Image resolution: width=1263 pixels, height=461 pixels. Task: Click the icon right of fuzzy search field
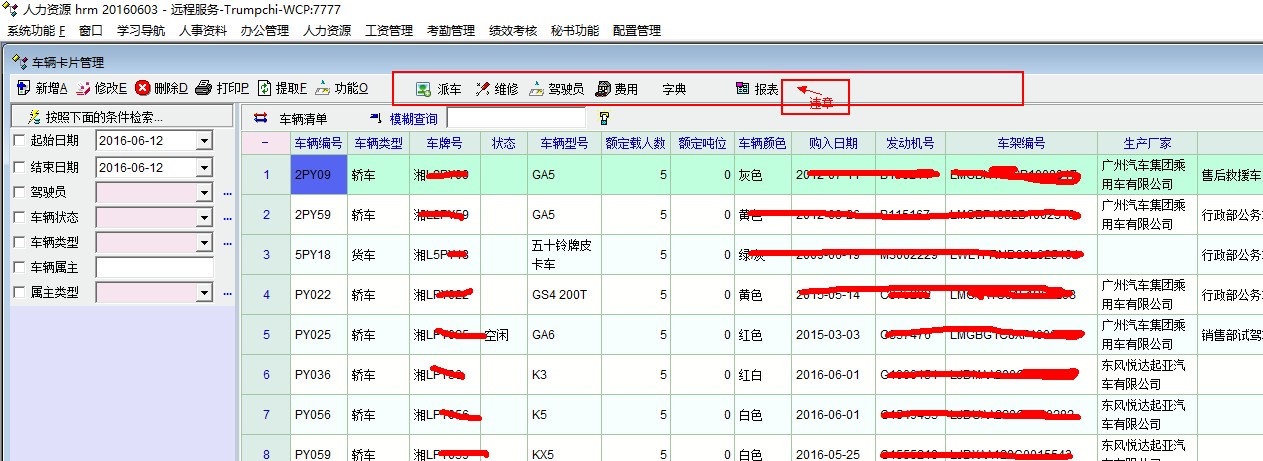click(x=603, y=119)
